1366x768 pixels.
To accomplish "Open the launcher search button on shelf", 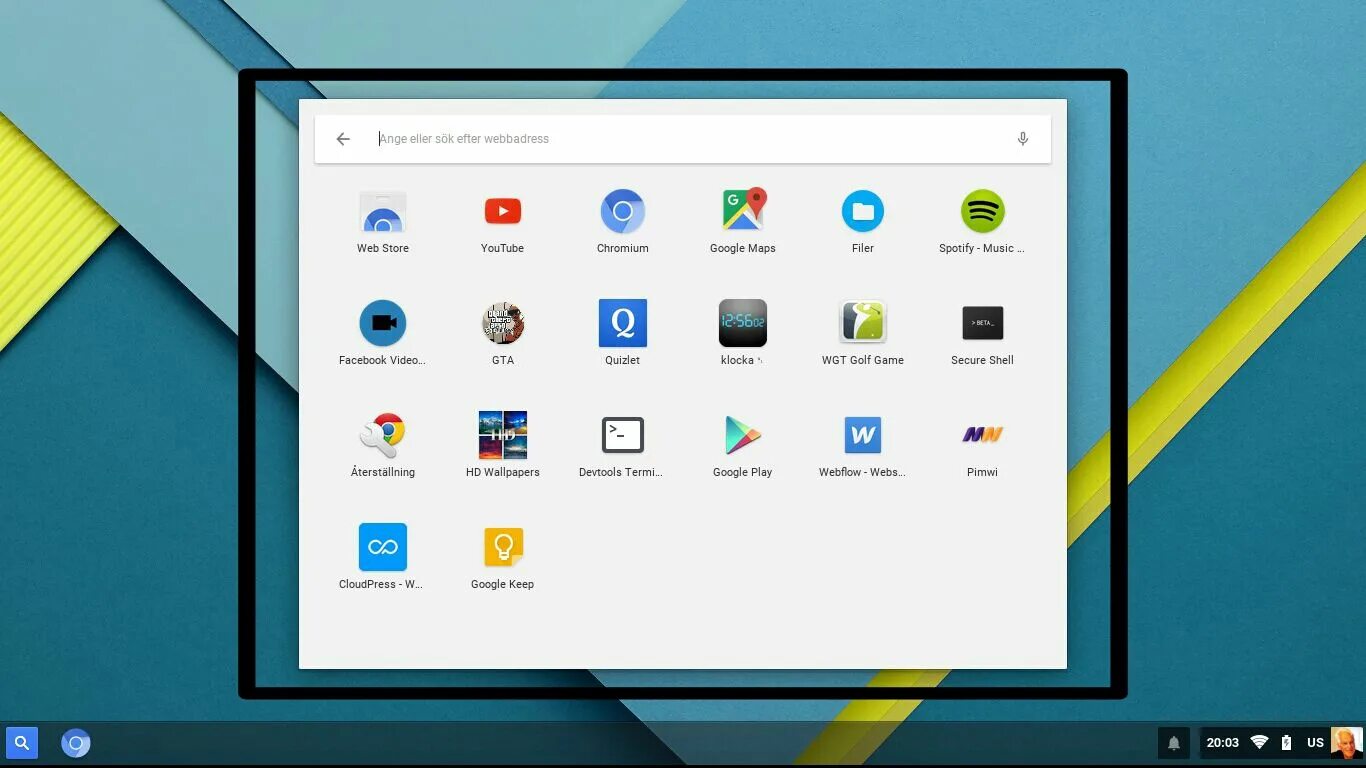I will point(22,743).
